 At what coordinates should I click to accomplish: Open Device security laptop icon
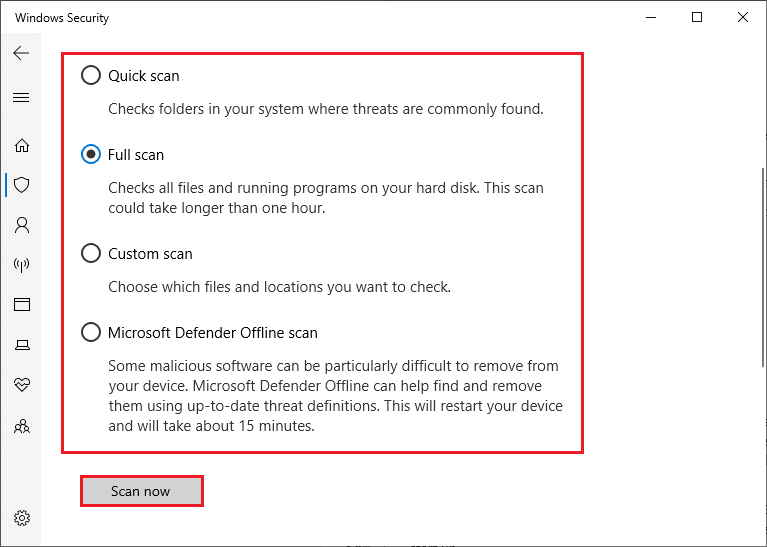click(22, 345)
